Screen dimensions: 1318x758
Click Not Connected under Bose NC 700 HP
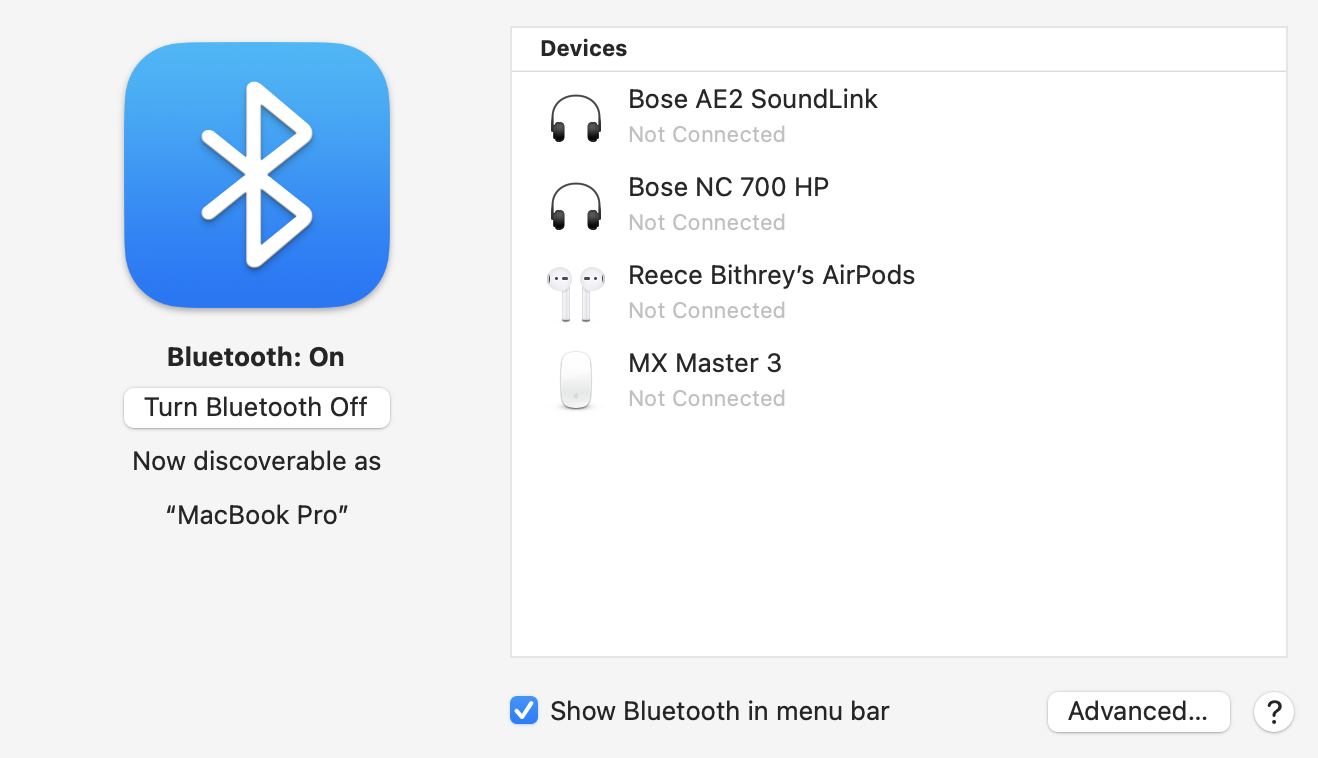[x=707, y=222]
